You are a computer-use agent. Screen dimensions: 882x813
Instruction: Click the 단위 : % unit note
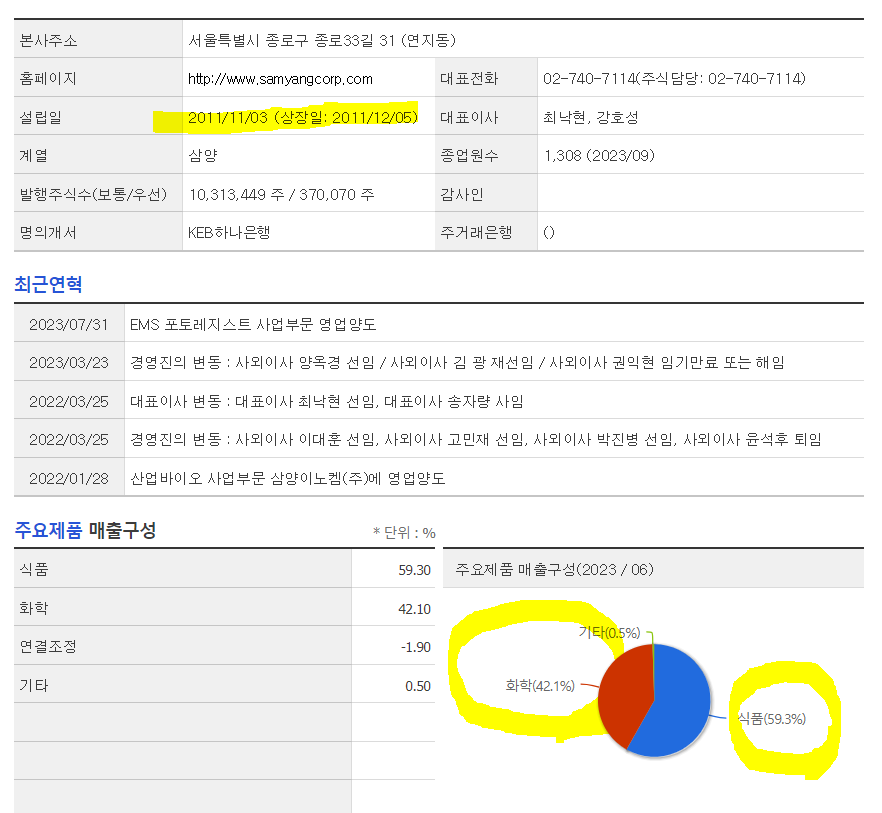(404, 533)
